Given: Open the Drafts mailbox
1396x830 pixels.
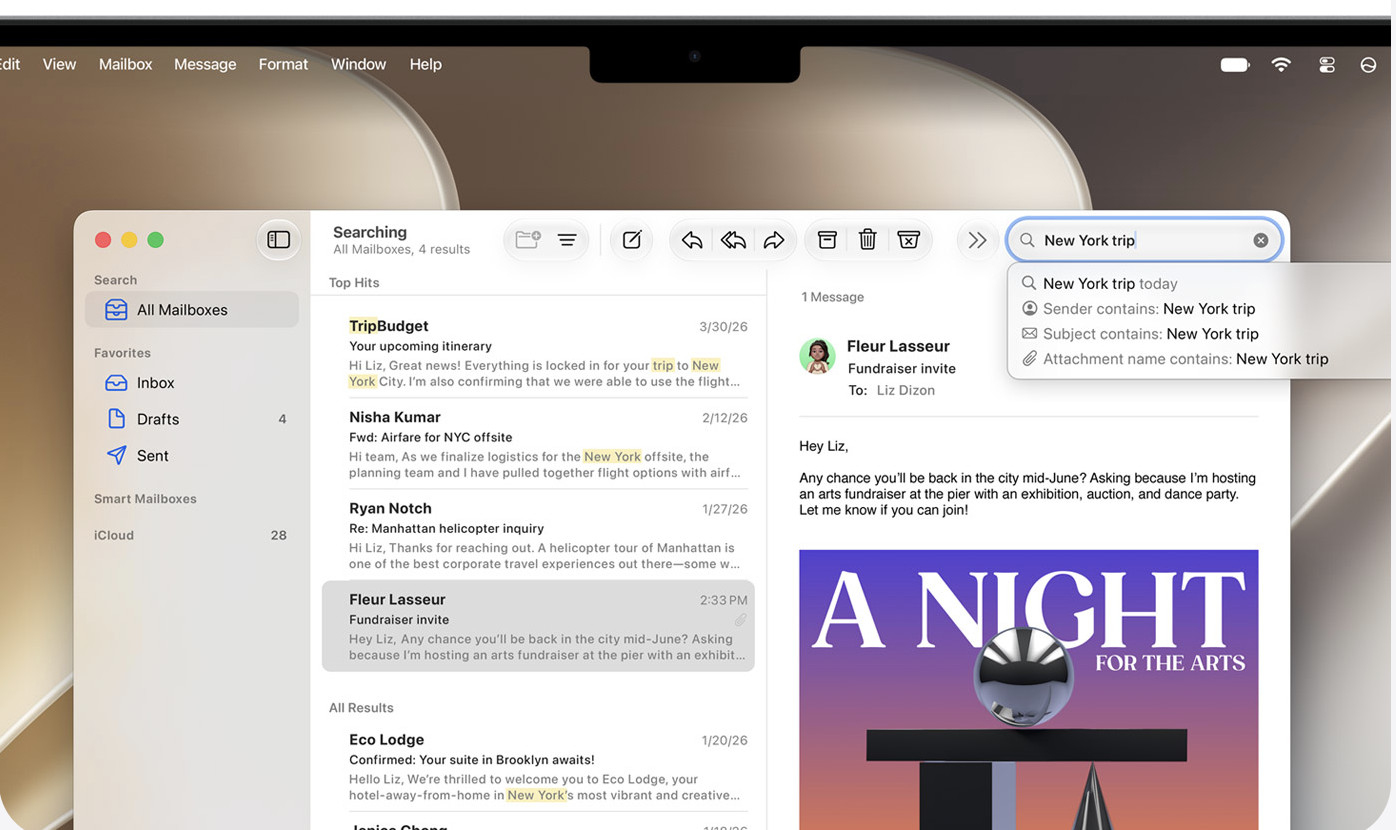Looking at the screenshot, I should 192,419.
